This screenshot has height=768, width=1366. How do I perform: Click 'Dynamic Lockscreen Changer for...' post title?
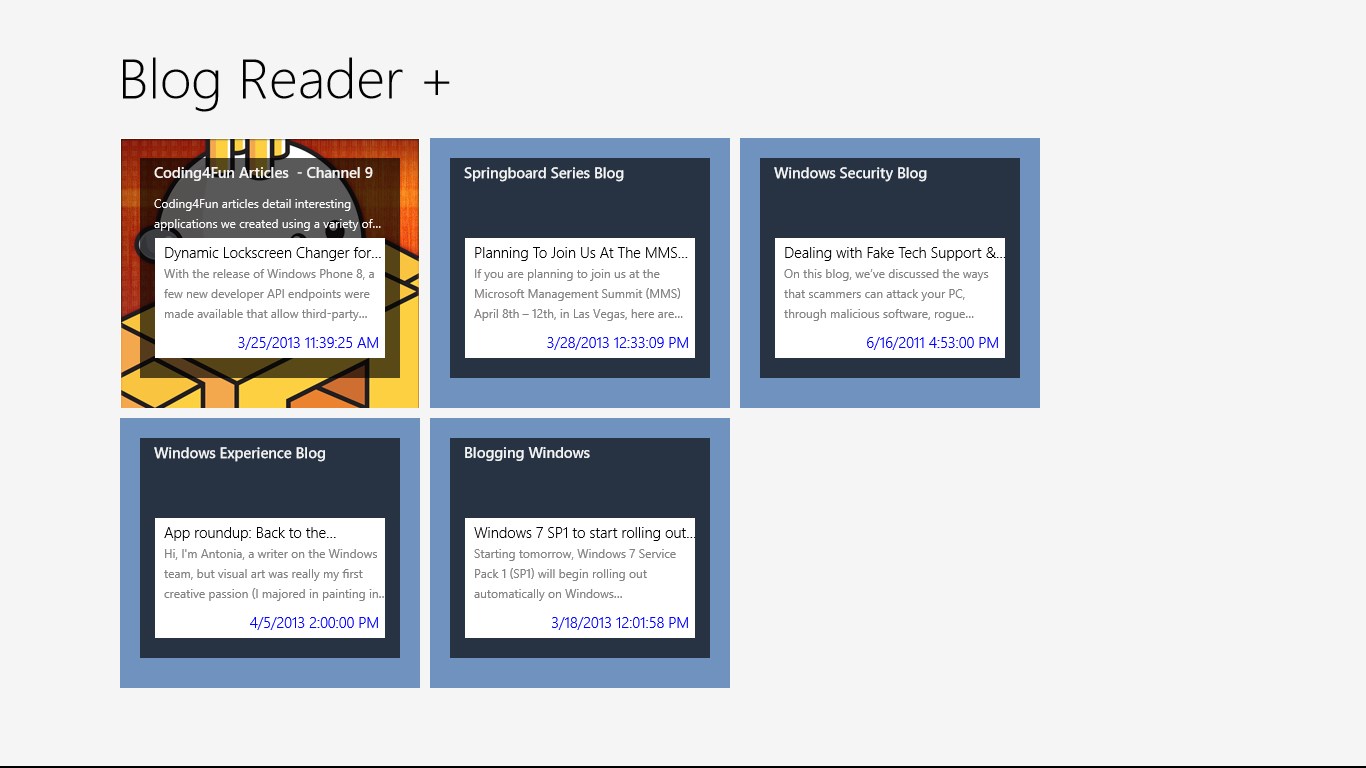[273, 253]
